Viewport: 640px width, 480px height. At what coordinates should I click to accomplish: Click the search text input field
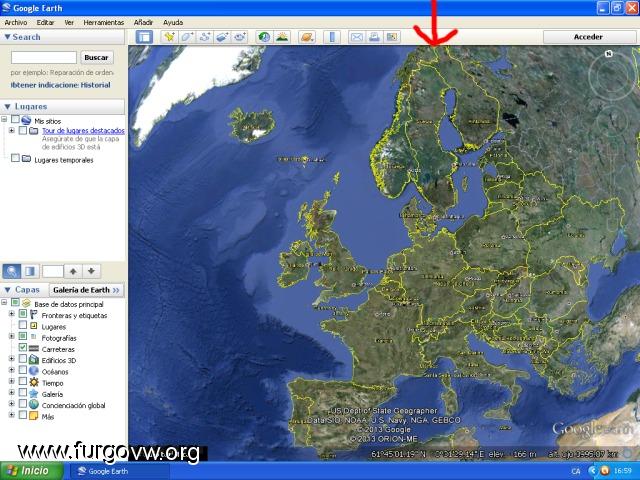point(44,58)
